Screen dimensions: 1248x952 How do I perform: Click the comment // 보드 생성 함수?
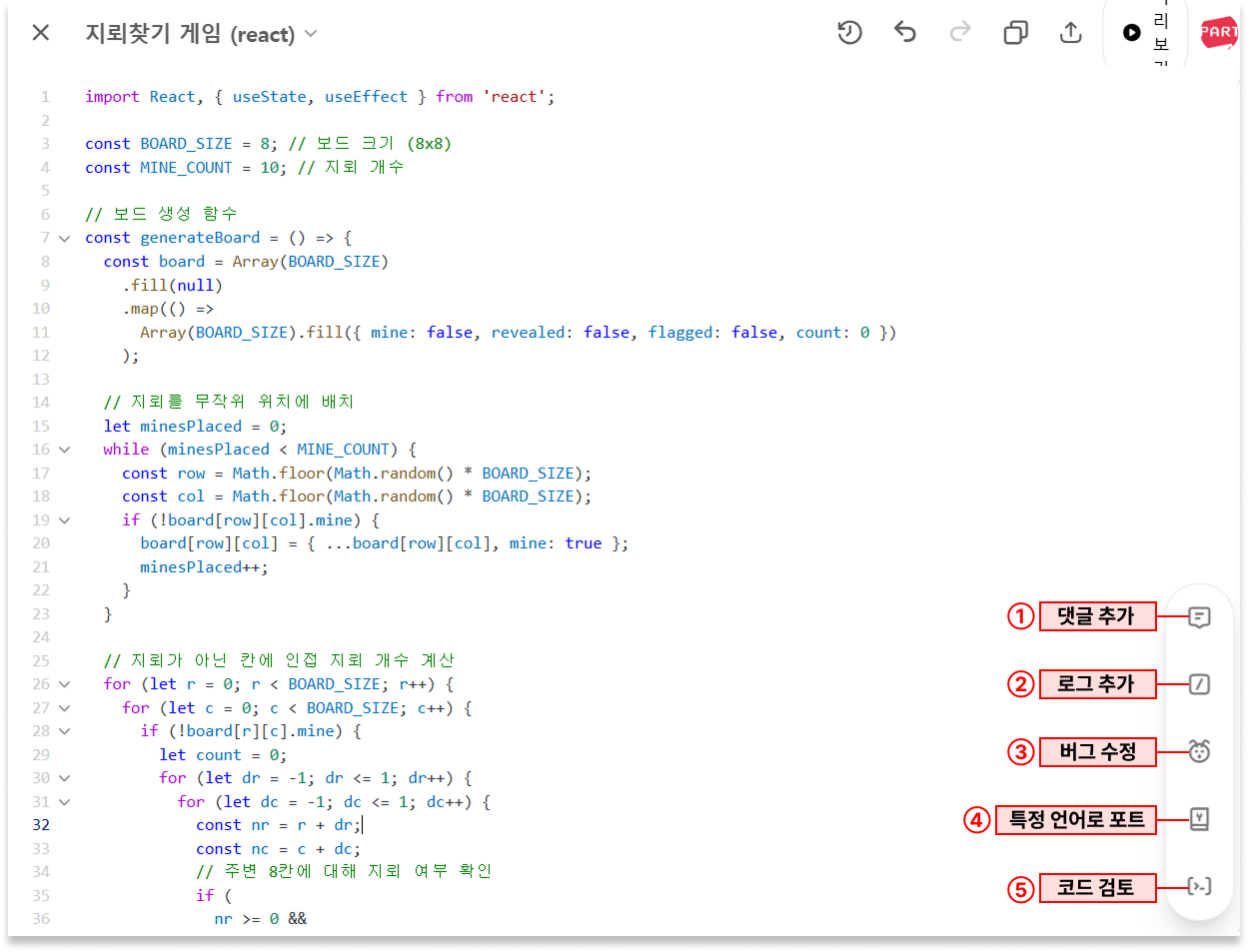click(161, 214)
